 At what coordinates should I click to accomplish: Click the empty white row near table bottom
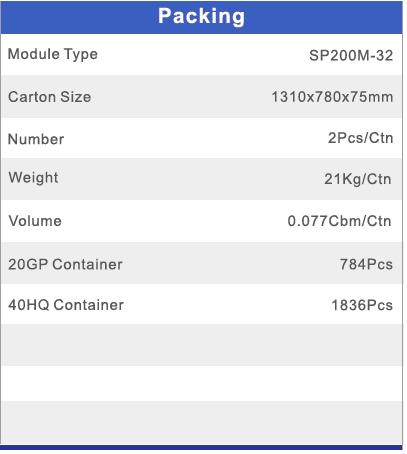201,383
